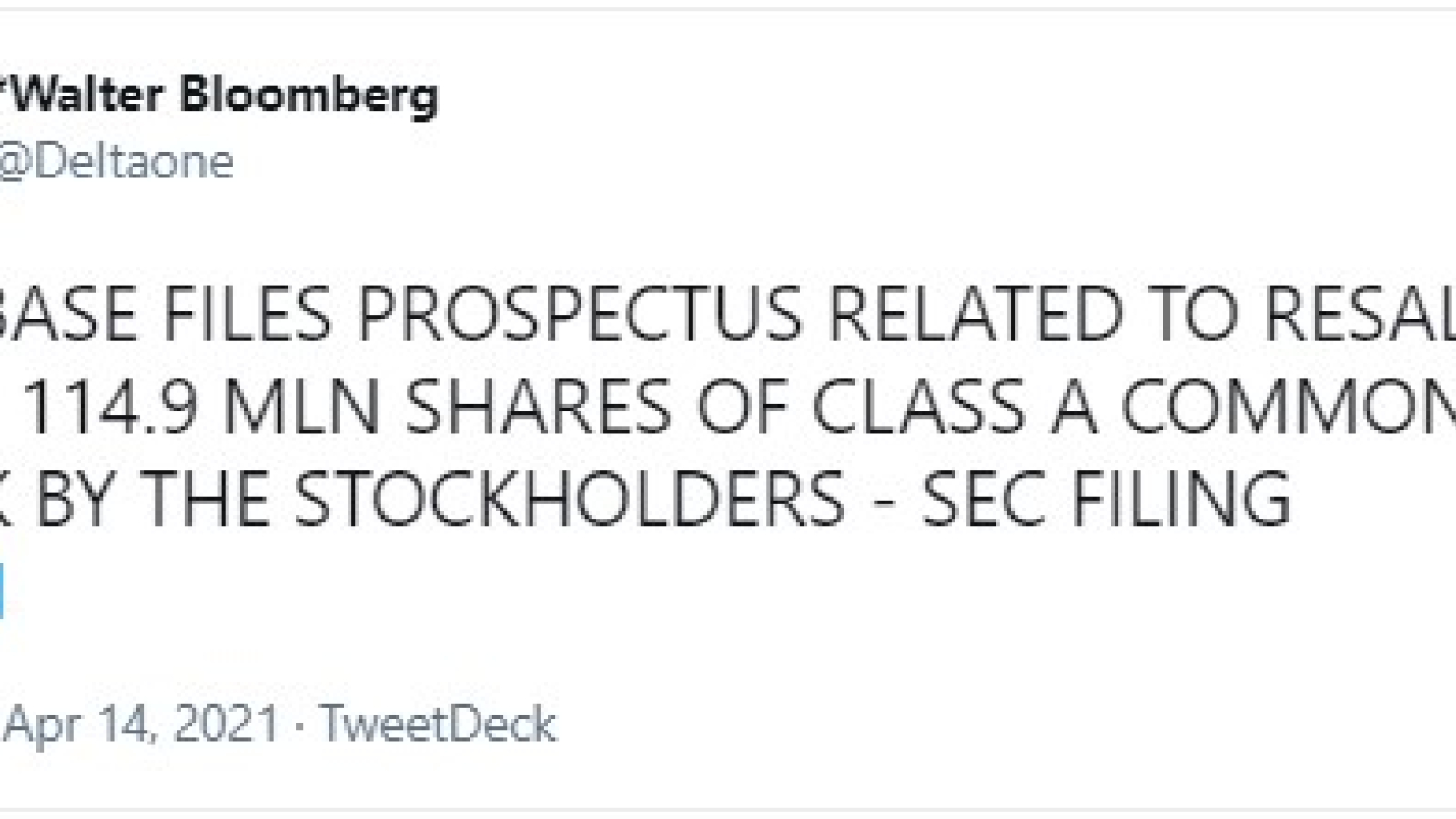Click the 114.9 figure in the tweet
Image resolution: width=1456 pixels, height=819 pixels.
tap(109, 407)
